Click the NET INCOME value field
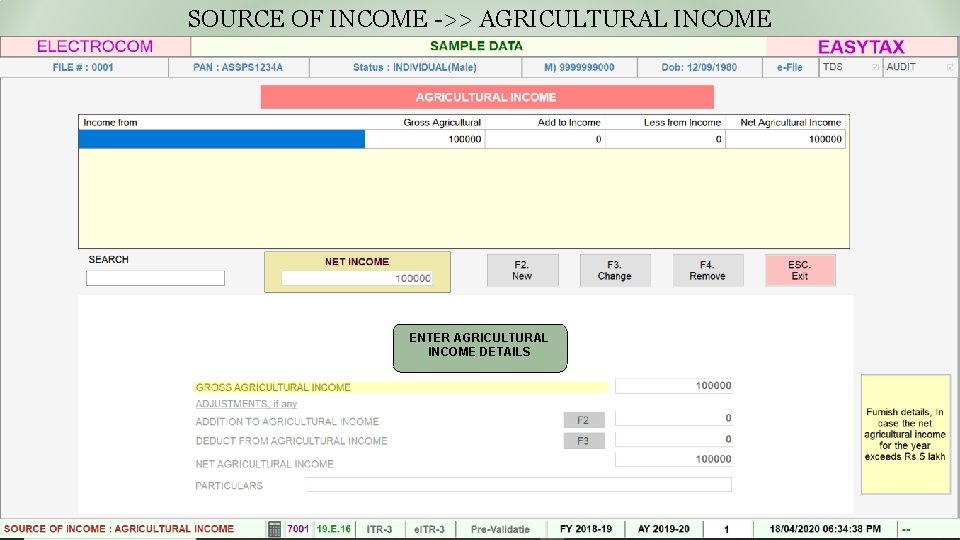Viewport: 960px width, 540px height. click(357, 279)
